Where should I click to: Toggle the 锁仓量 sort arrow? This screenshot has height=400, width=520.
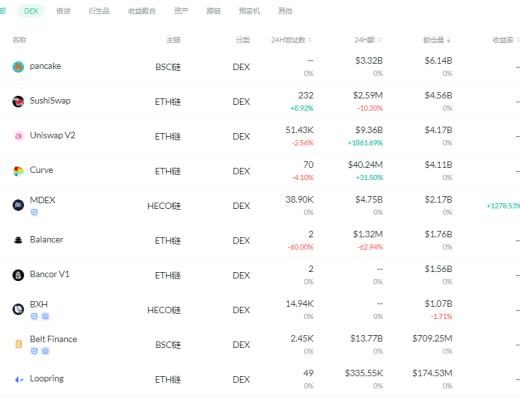pos(449,40)
